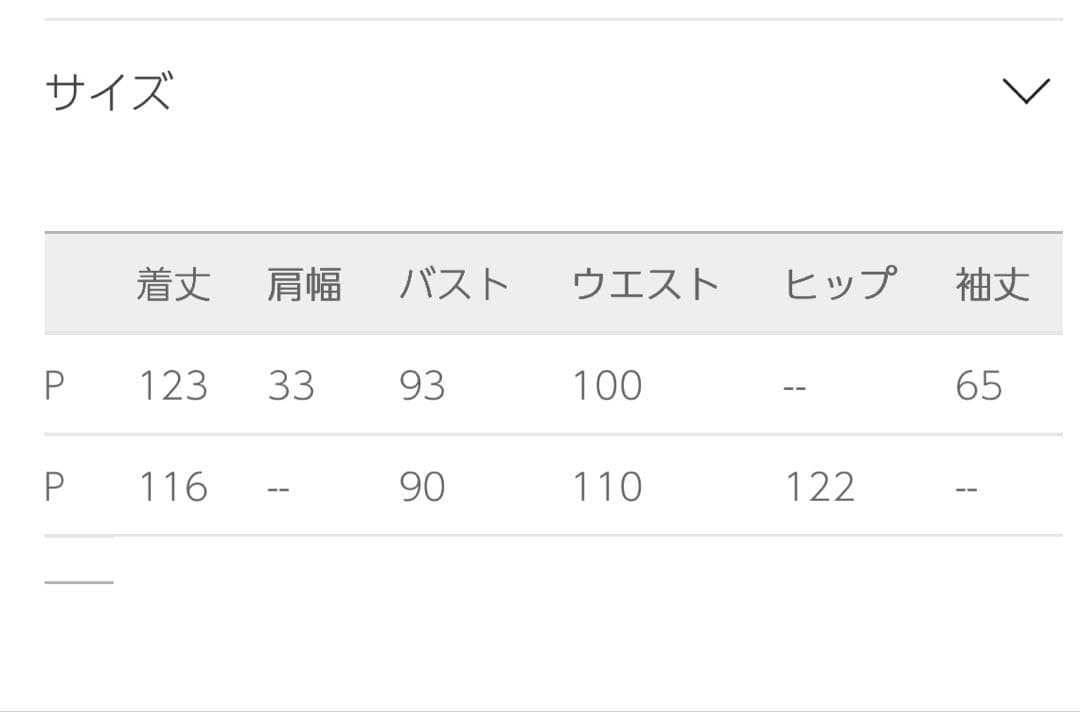Click the バスト value 90

coord(422,487)
